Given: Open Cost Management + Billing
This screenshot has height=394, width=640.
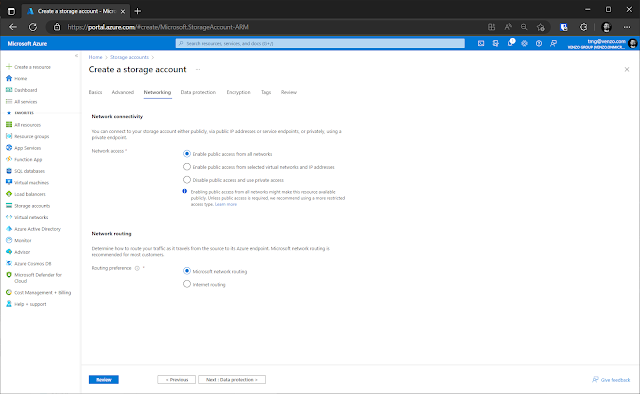Looking at the screenshot, I should (42, 292).
